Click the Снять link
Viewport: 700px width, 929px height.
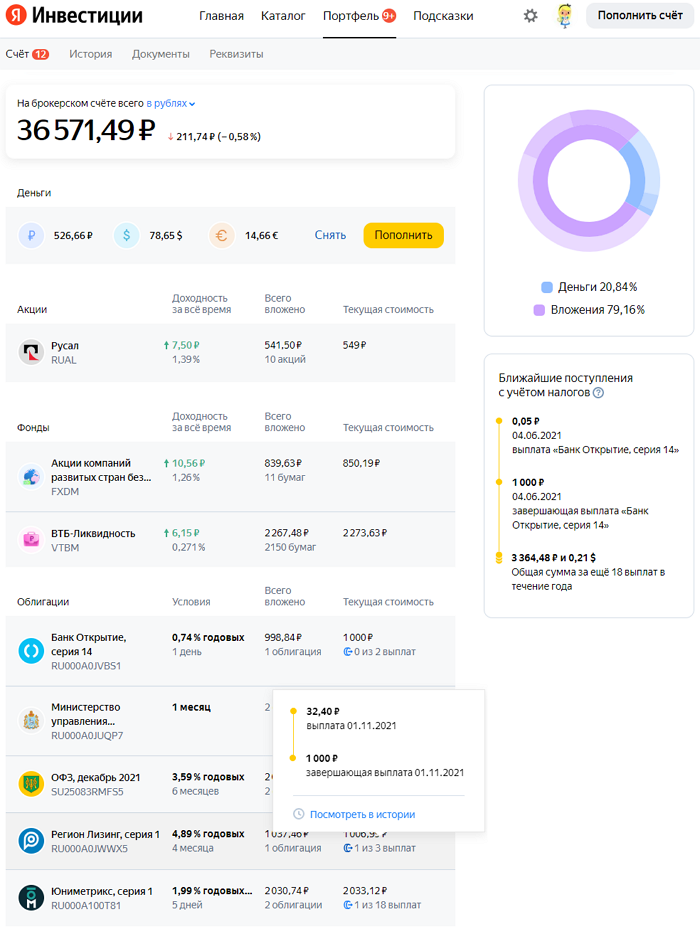pyautogui.click(x=330, y=235)
